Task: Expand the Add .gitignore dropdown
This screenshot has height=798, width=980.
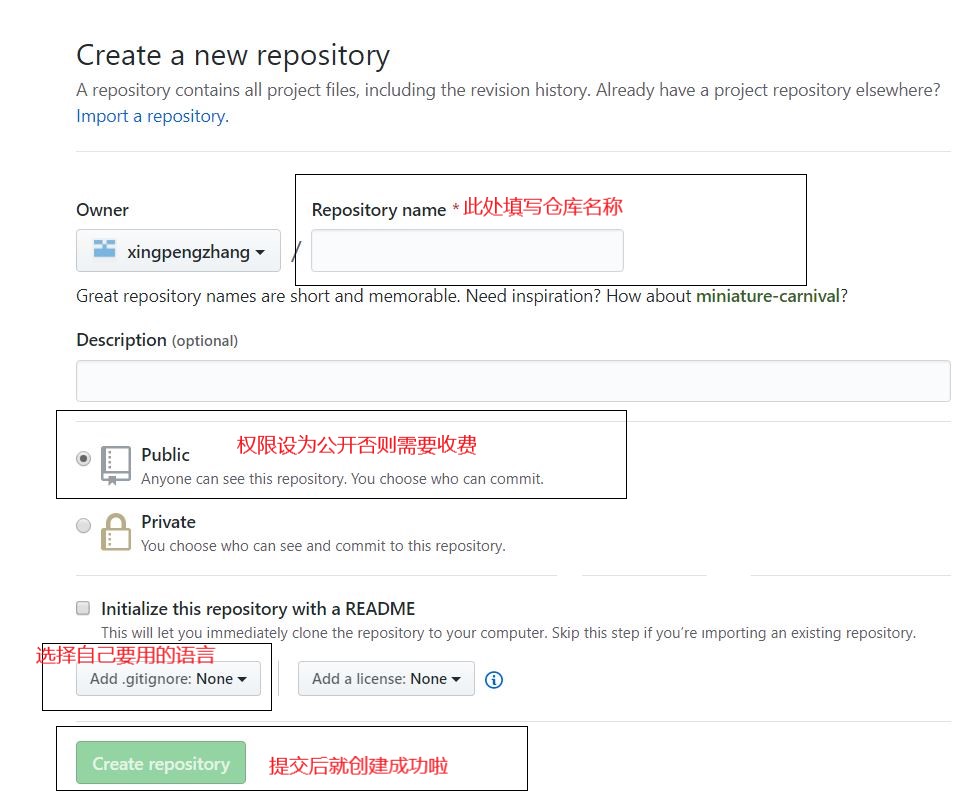Action: (167, 679)
